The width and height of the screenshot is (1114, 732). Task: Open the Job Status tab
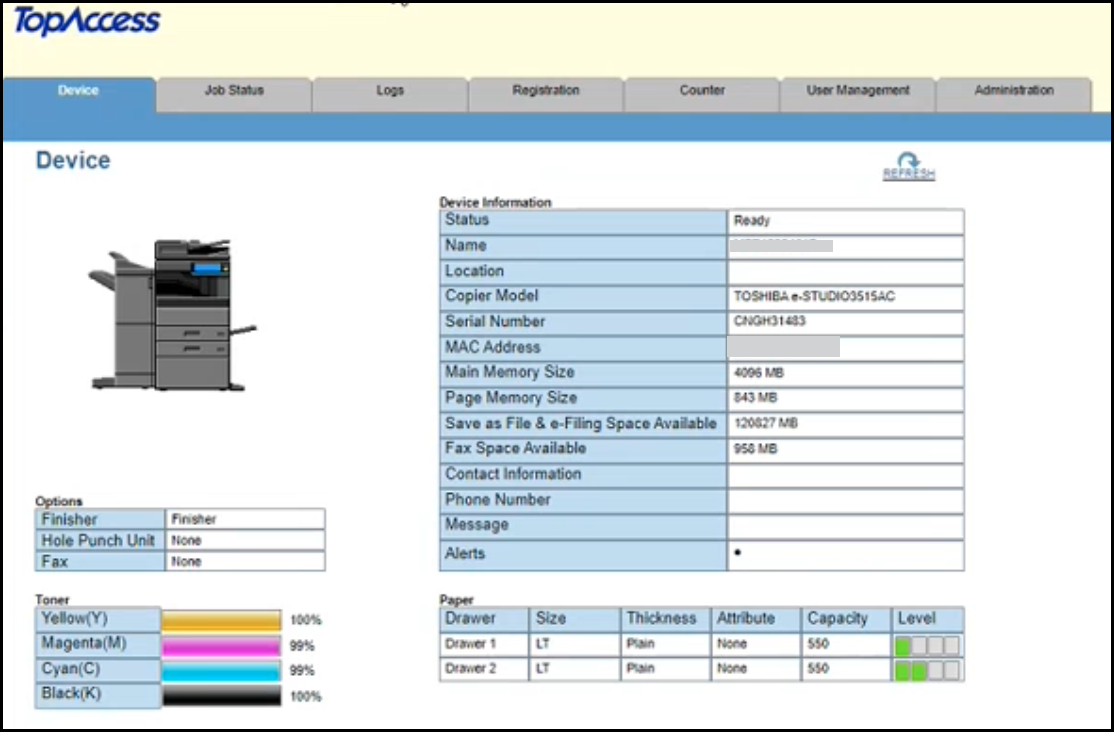tap(234, 91)
